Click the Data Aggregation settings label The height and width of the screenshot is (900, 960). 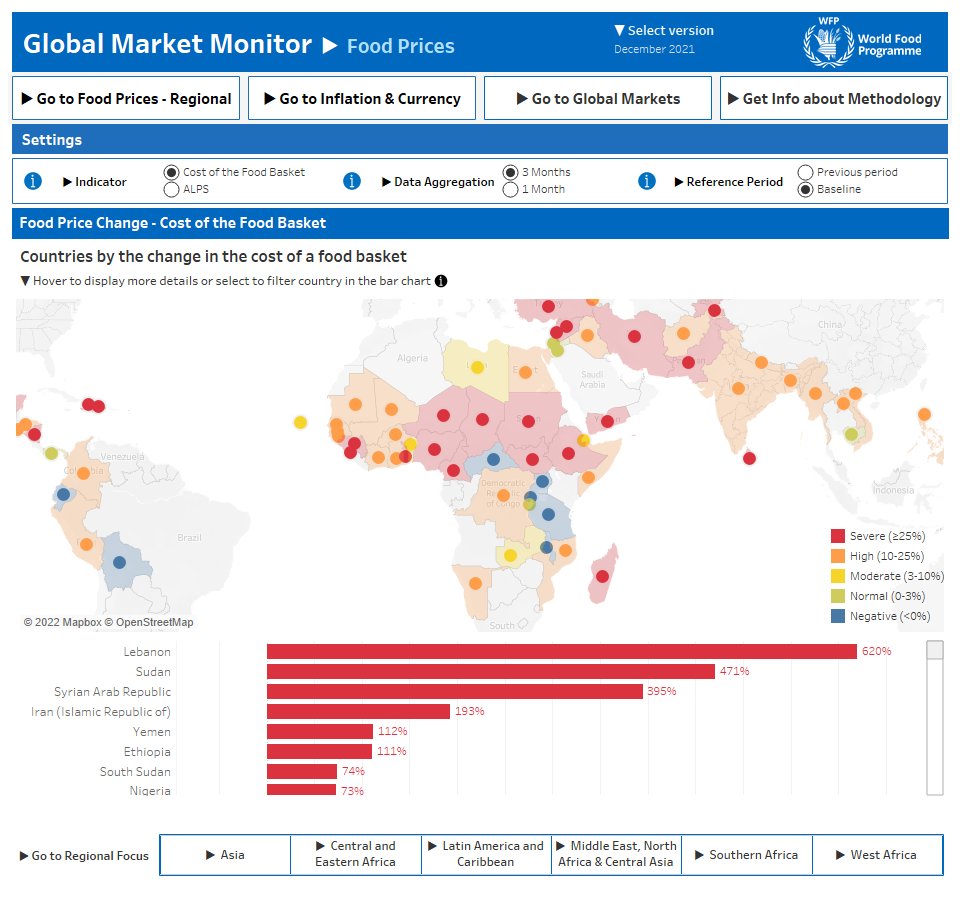point(438,182)
